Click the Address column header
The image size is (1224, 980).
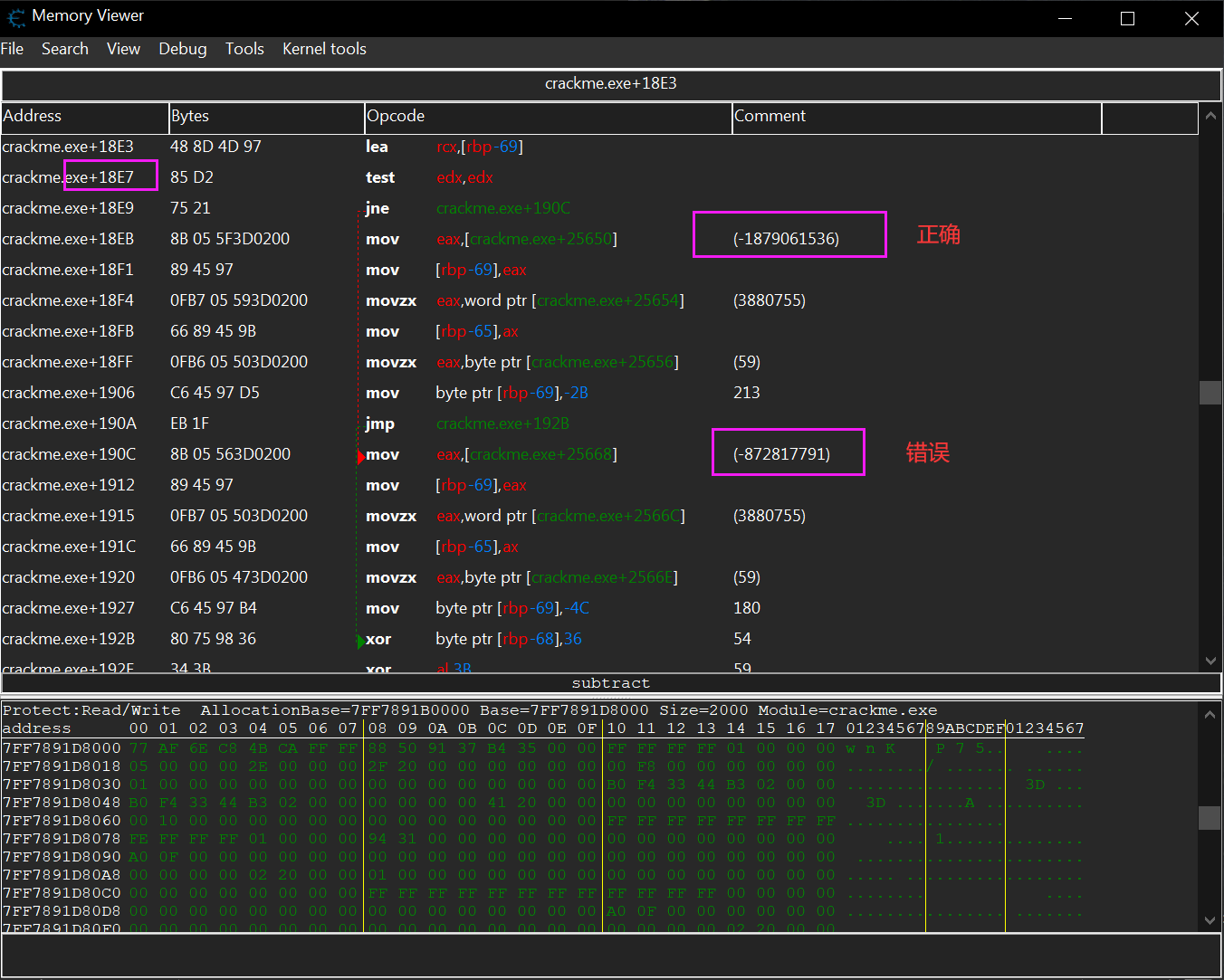(x=85, y=117)
